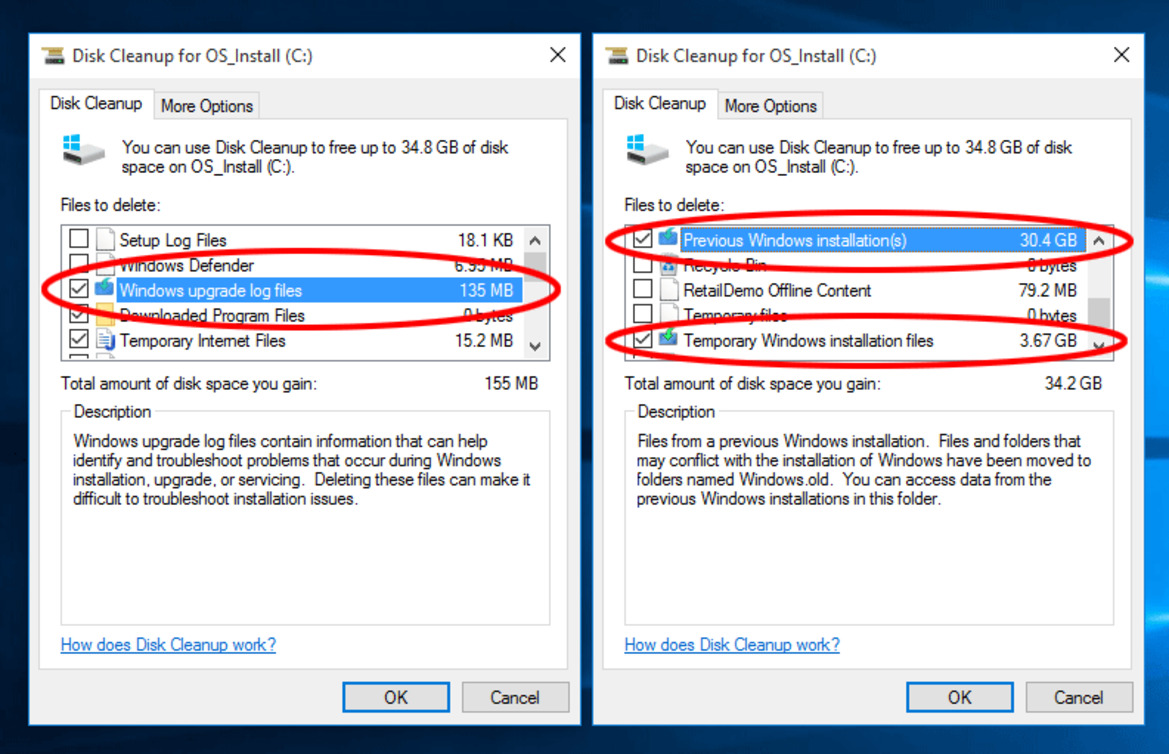1169x754 pixels.
Task: Click the Temporary Internet Files icon
Action: tap(105, 340)
